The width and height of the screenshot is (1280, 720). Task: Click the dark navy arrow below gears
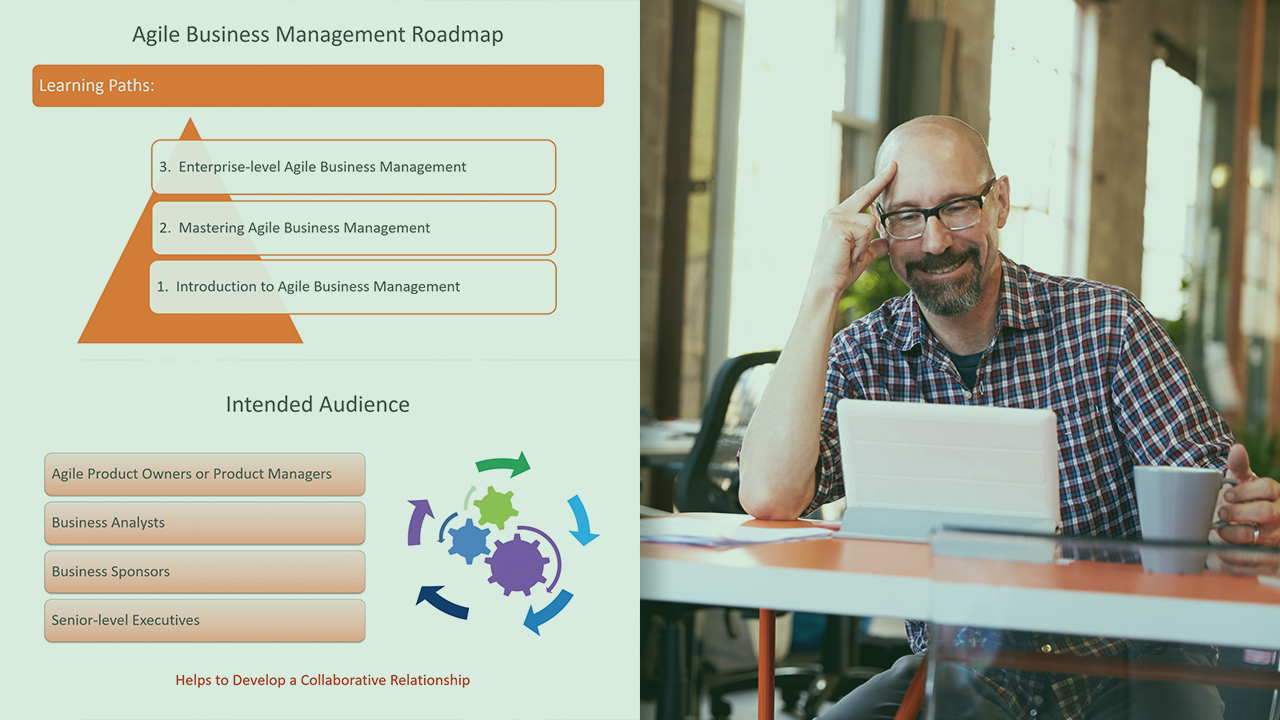pyautogui.click(x=442, y=601)
